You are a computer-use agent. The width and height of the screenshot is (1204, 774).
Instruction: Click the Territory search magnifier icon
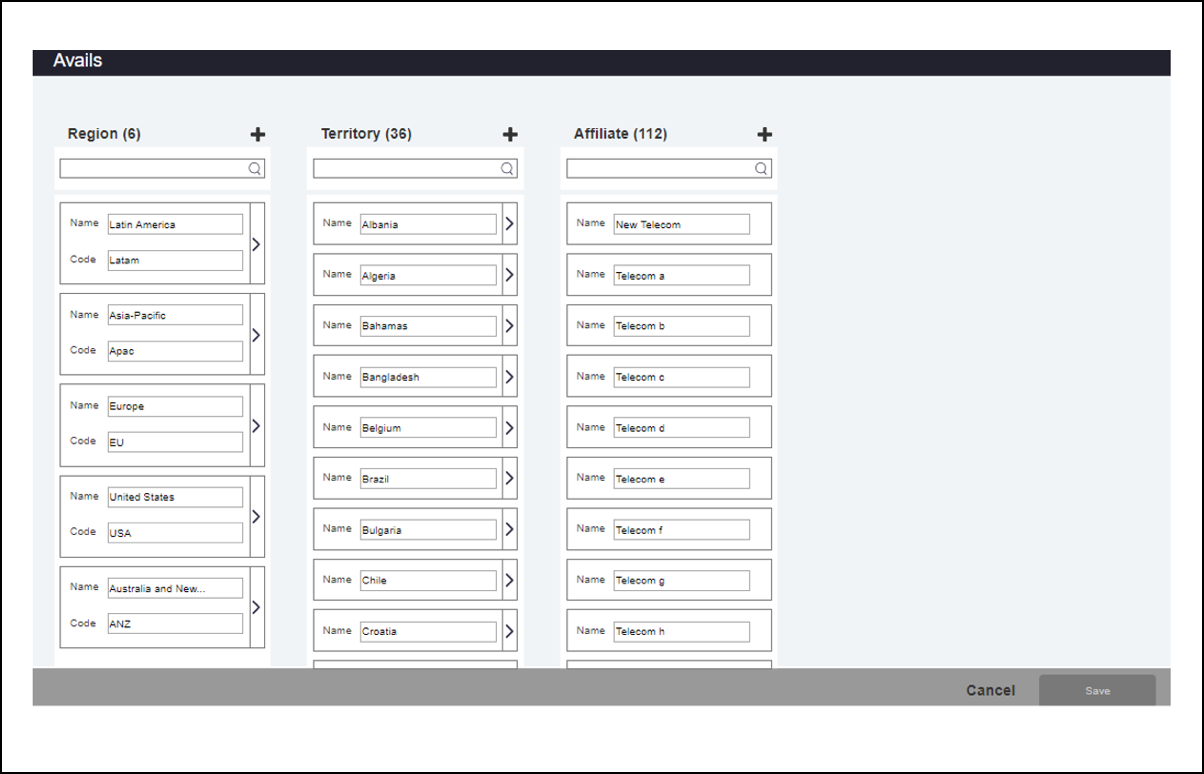coord(508,169)
